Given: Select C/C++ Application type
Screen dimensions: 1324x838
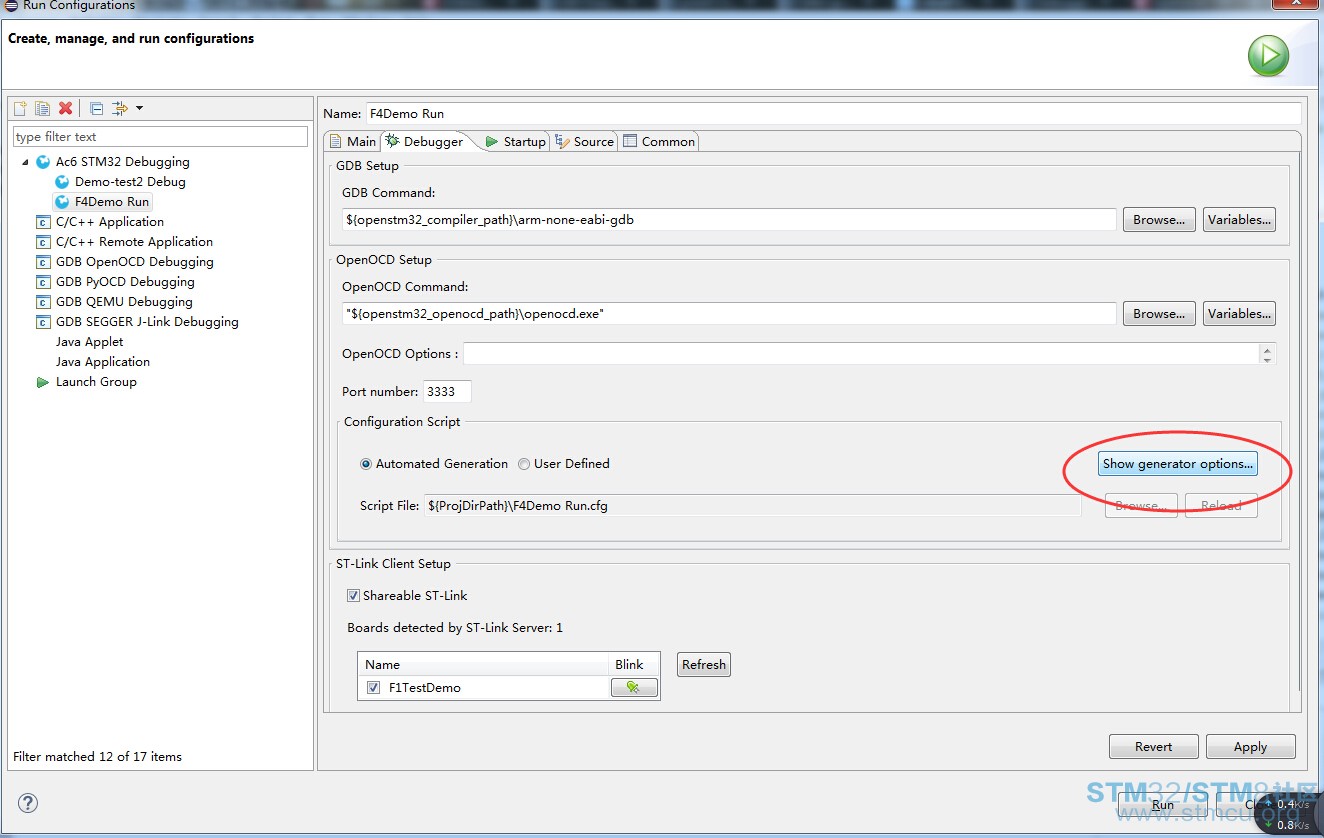Looking at the screenshot, I should pyautogui.click(x=110, y=221).
